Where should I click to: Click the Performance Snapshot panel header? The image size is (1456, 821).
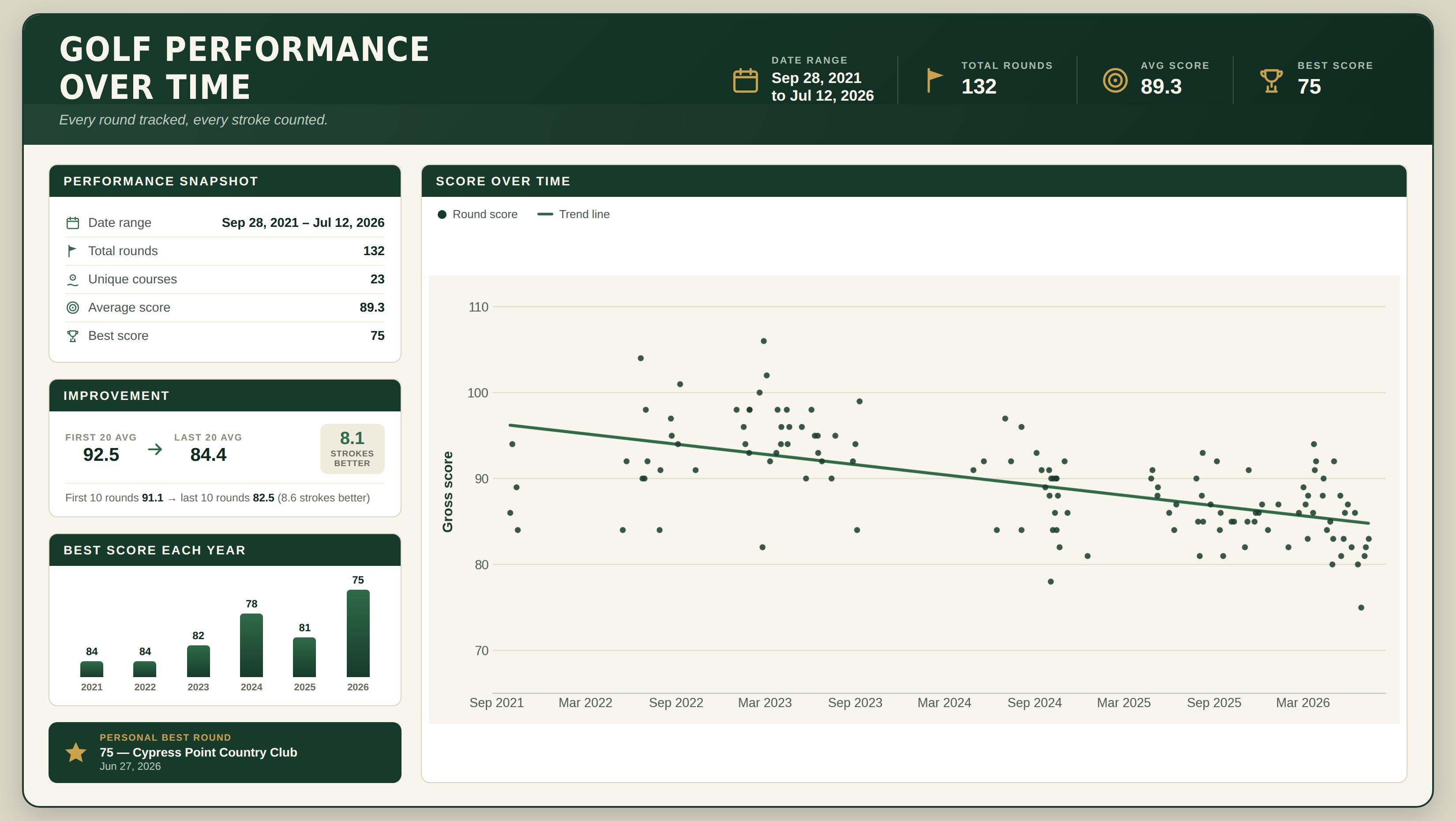pyautogui.click(x=225, y=181)
